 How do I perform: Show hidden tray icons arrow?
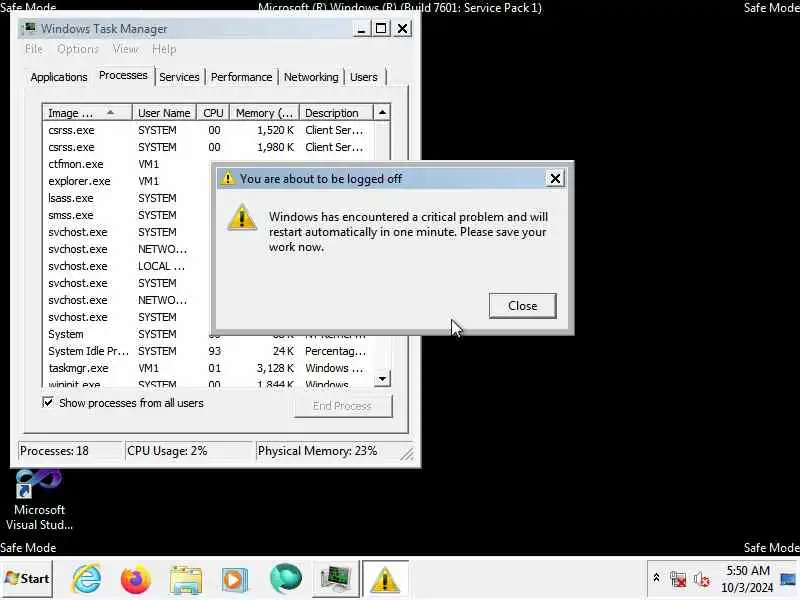coord(656,578)
